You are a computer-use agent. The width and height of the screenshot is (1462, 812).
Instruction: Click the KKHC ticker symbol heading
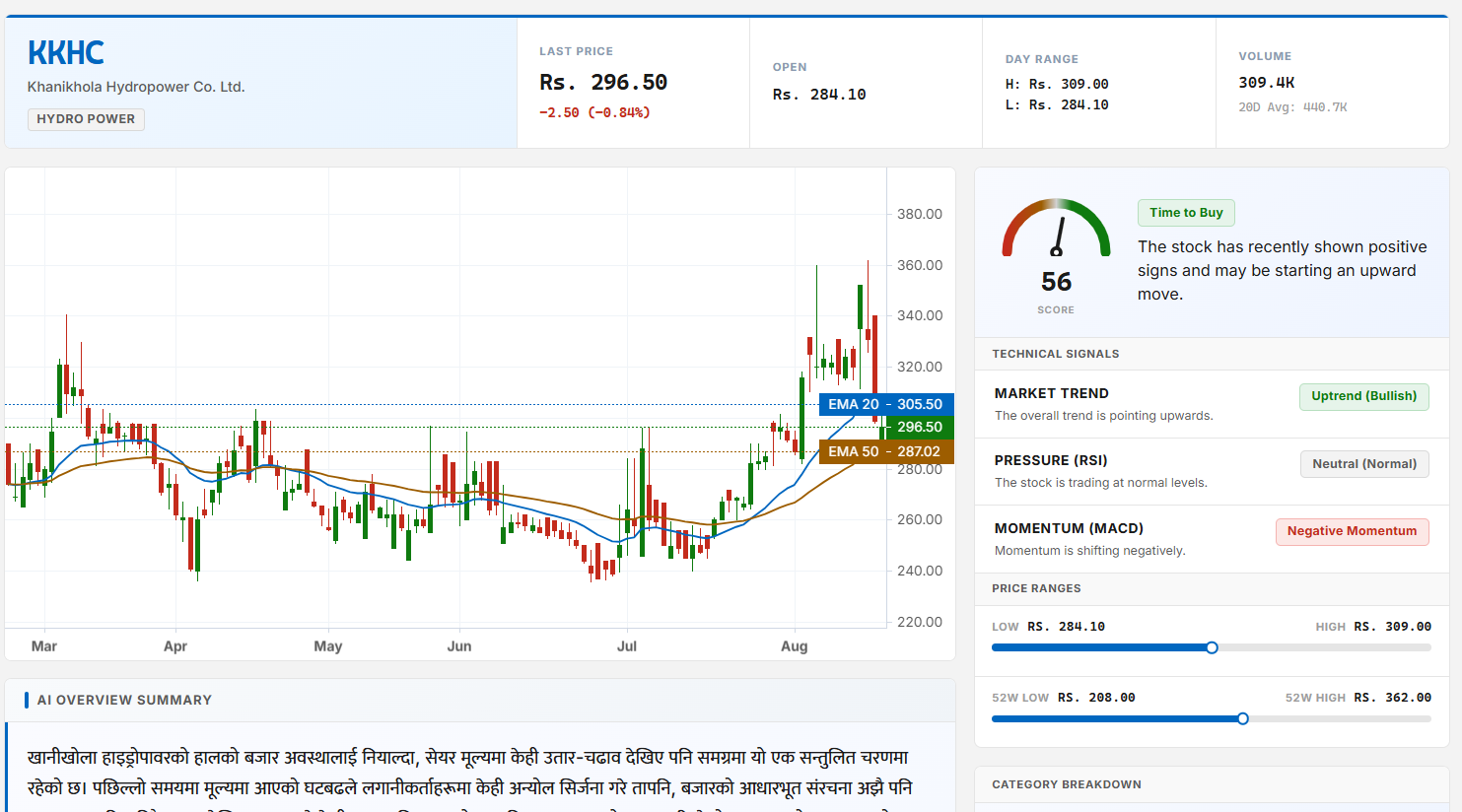(x=66, y=52)
